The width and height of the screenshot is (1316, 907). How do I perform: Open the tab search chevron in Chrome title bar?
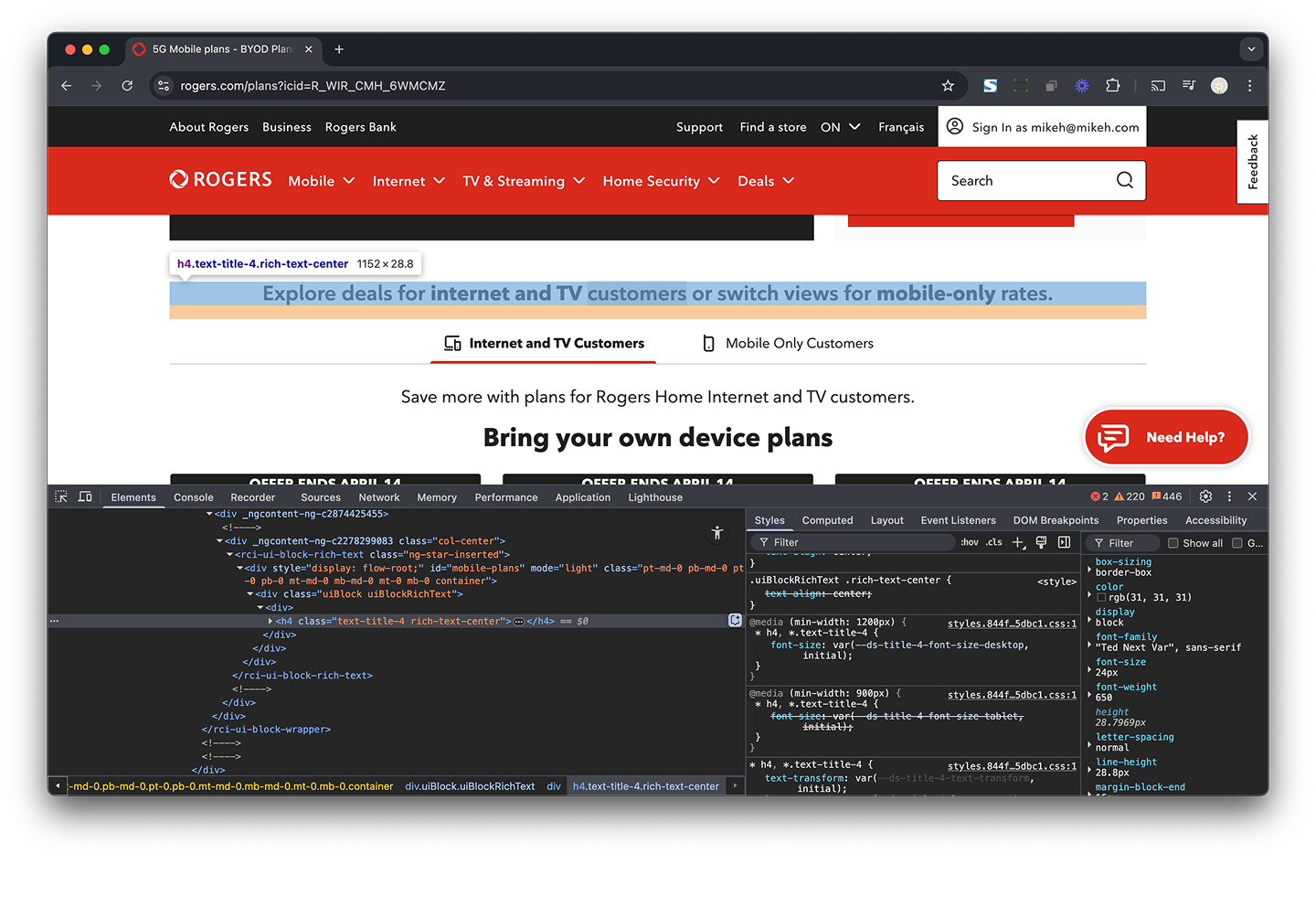(1251, 49)
